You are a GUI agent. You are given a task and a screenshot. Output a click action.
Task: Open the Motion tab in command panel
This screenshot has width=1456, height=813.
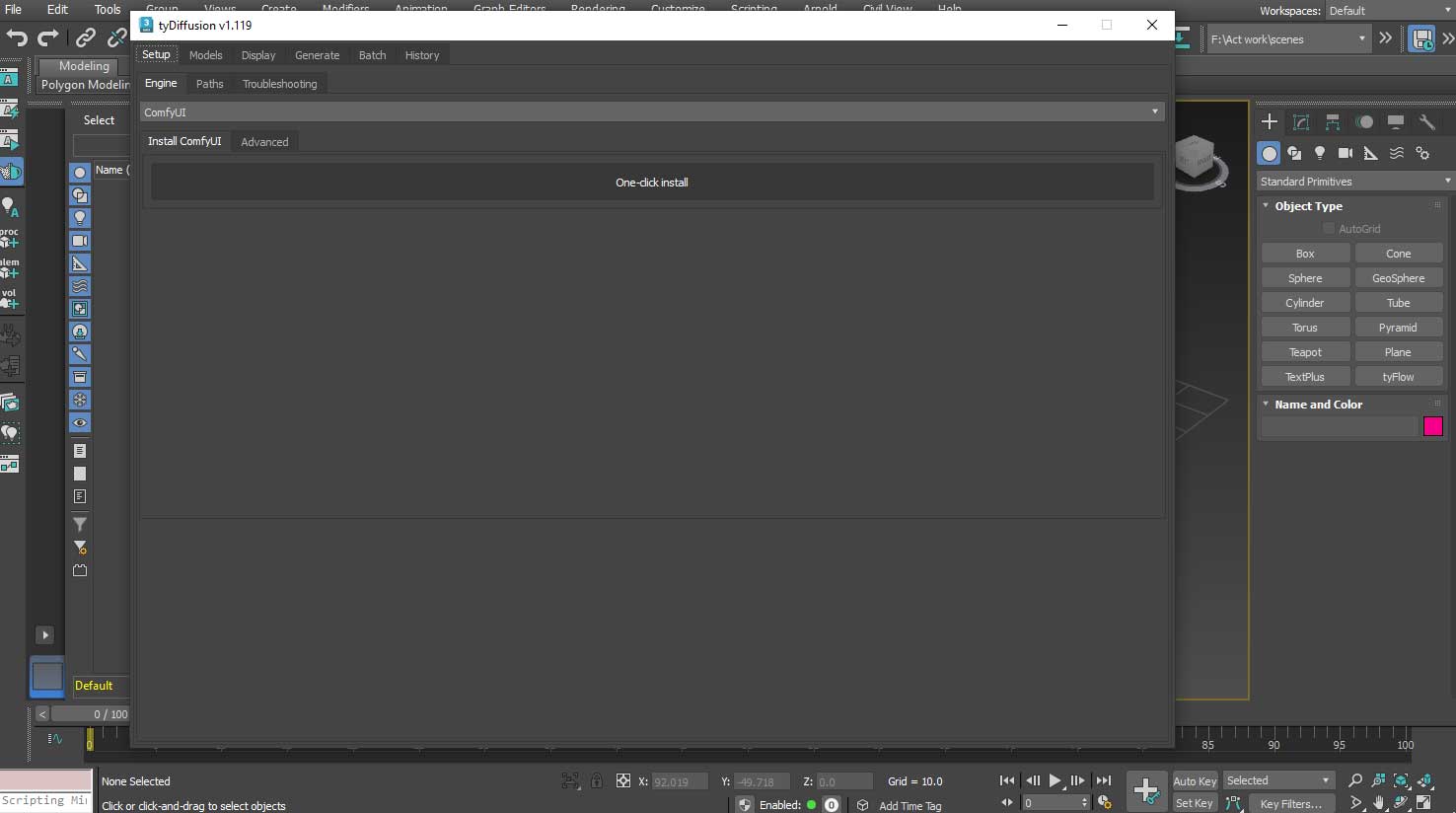tap(1364, 122)
